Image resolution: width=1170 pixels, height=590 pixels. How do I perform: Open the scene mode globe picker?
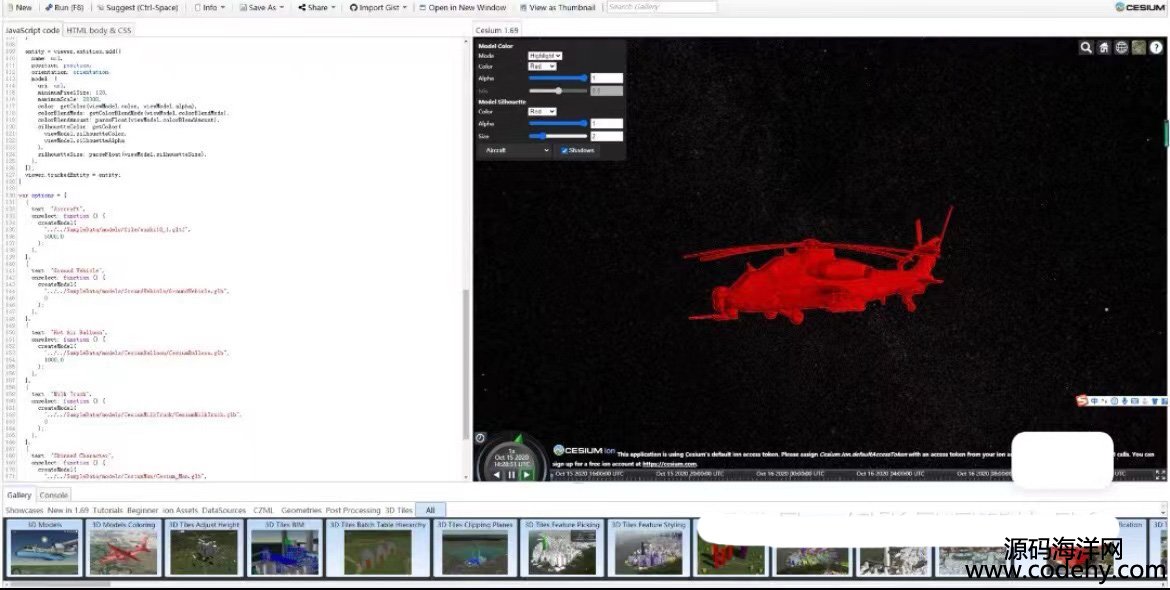[x=1121, y=47]
